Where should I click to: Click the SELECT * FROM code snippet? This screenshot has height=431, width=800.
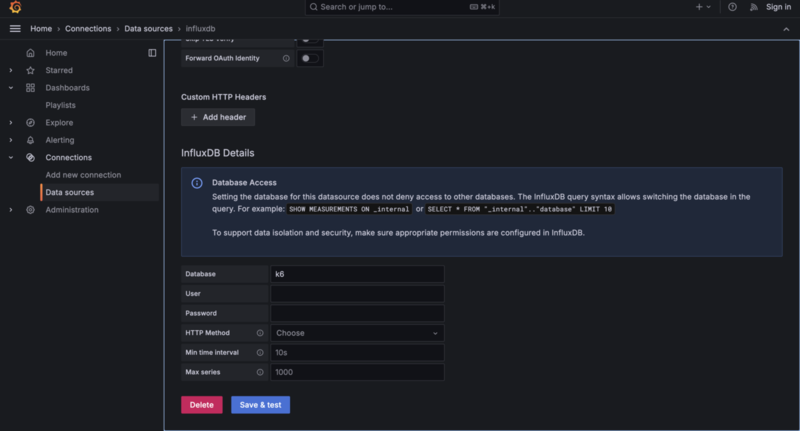(x=519, y=209)
